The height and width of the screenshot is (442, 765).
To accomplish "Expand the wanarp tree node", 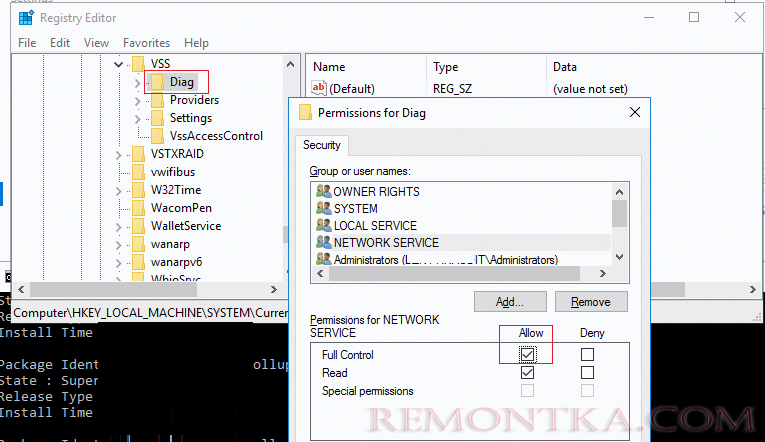I will tap(119, 245).
